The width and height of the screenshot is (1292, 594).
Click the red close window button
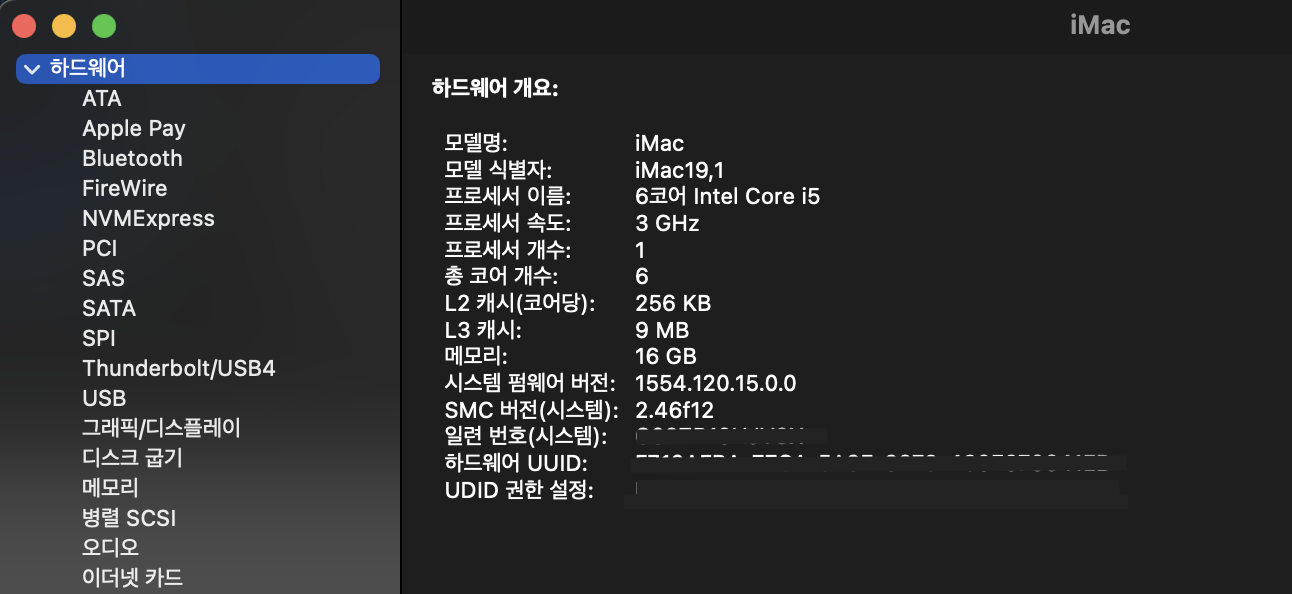[x=24, y=27]
